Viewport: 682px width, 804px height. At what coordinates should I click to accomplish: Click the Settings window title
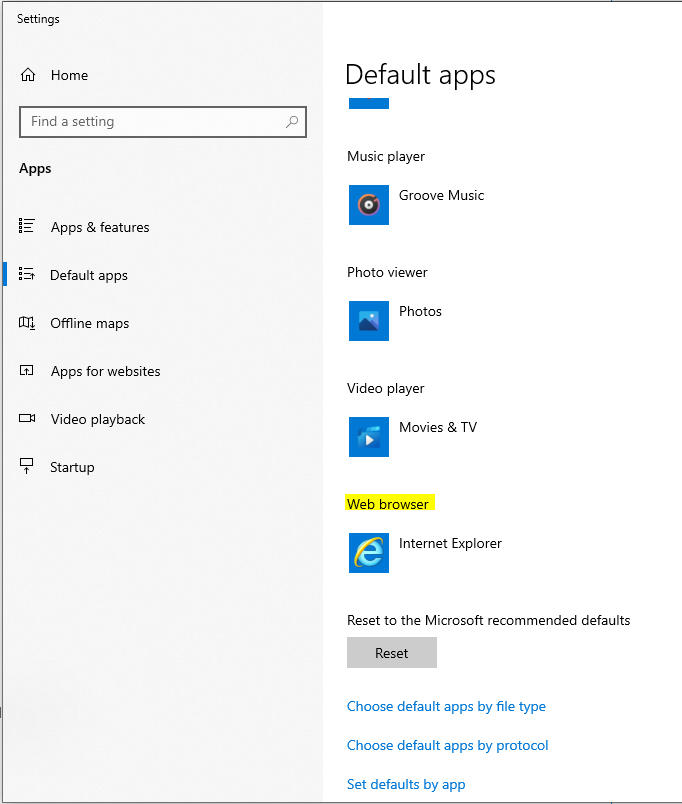38,19
